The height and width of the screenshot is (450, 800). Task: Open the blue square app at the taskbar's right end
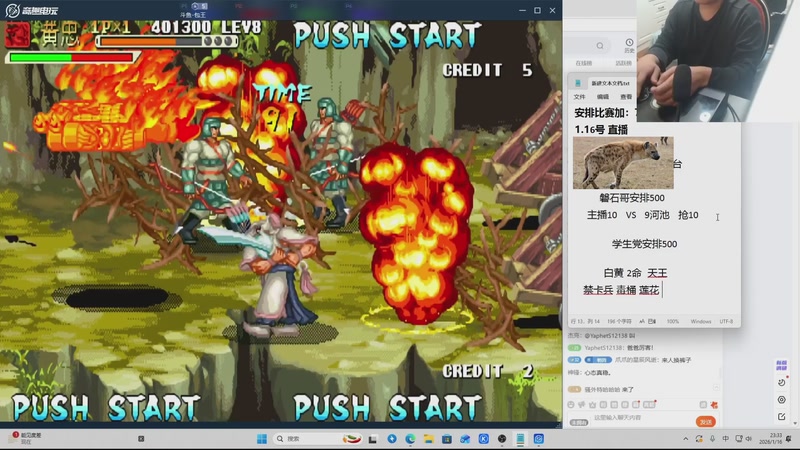pyautogui.click(x=539, y=439)
